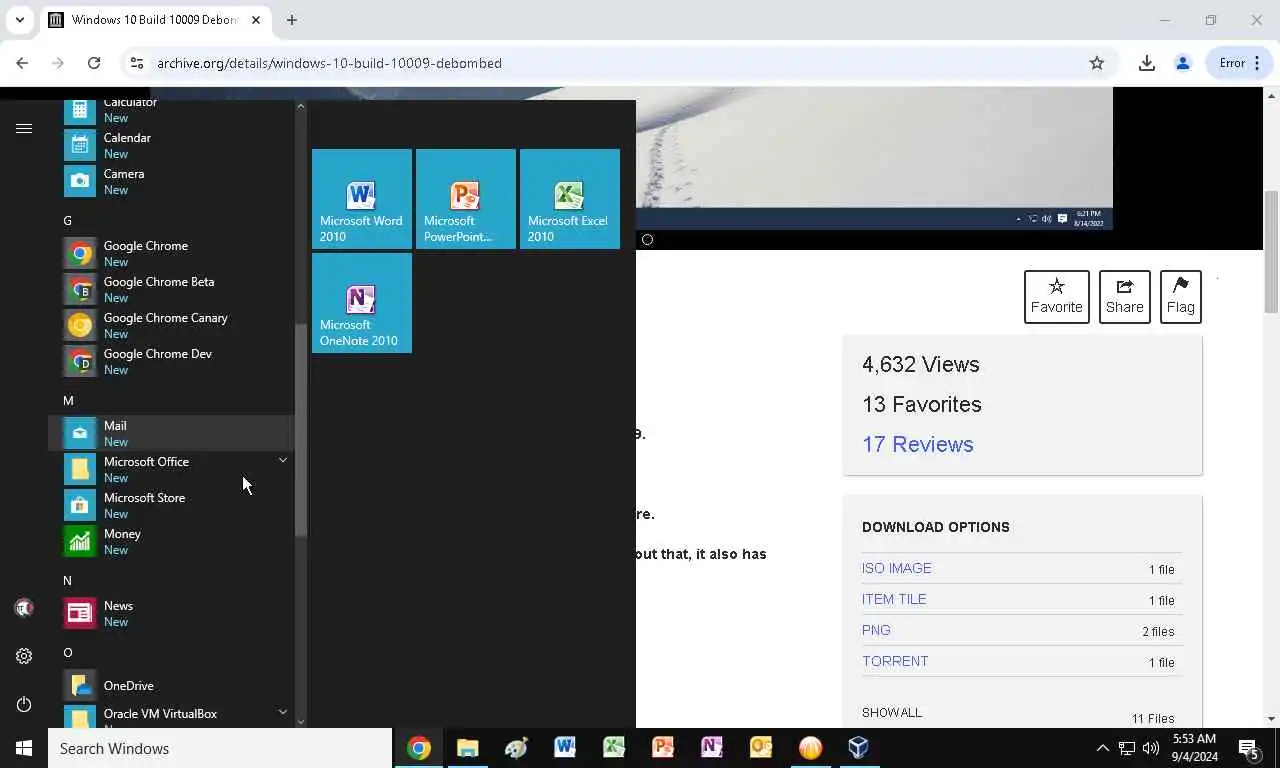Open PowerPoint from the taskbar

tap(663, 748)
